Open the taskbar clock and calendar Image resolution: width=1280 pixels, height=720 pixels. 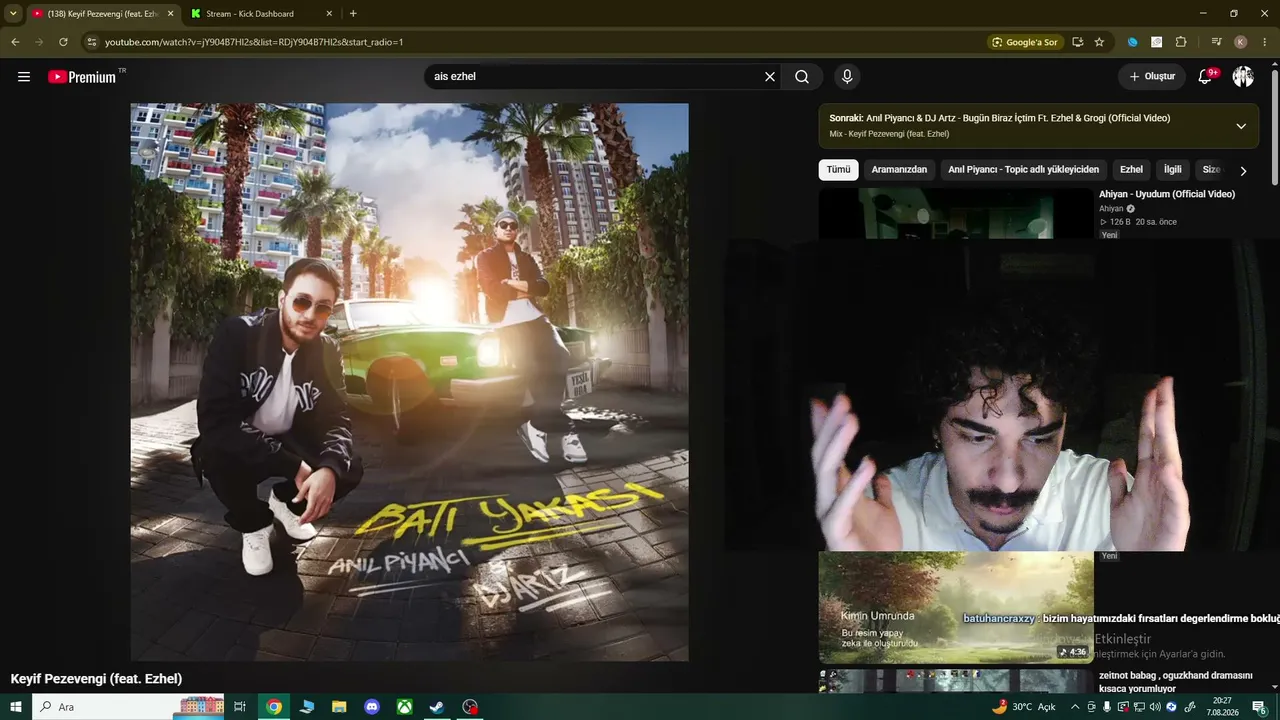coord(1221,707)
